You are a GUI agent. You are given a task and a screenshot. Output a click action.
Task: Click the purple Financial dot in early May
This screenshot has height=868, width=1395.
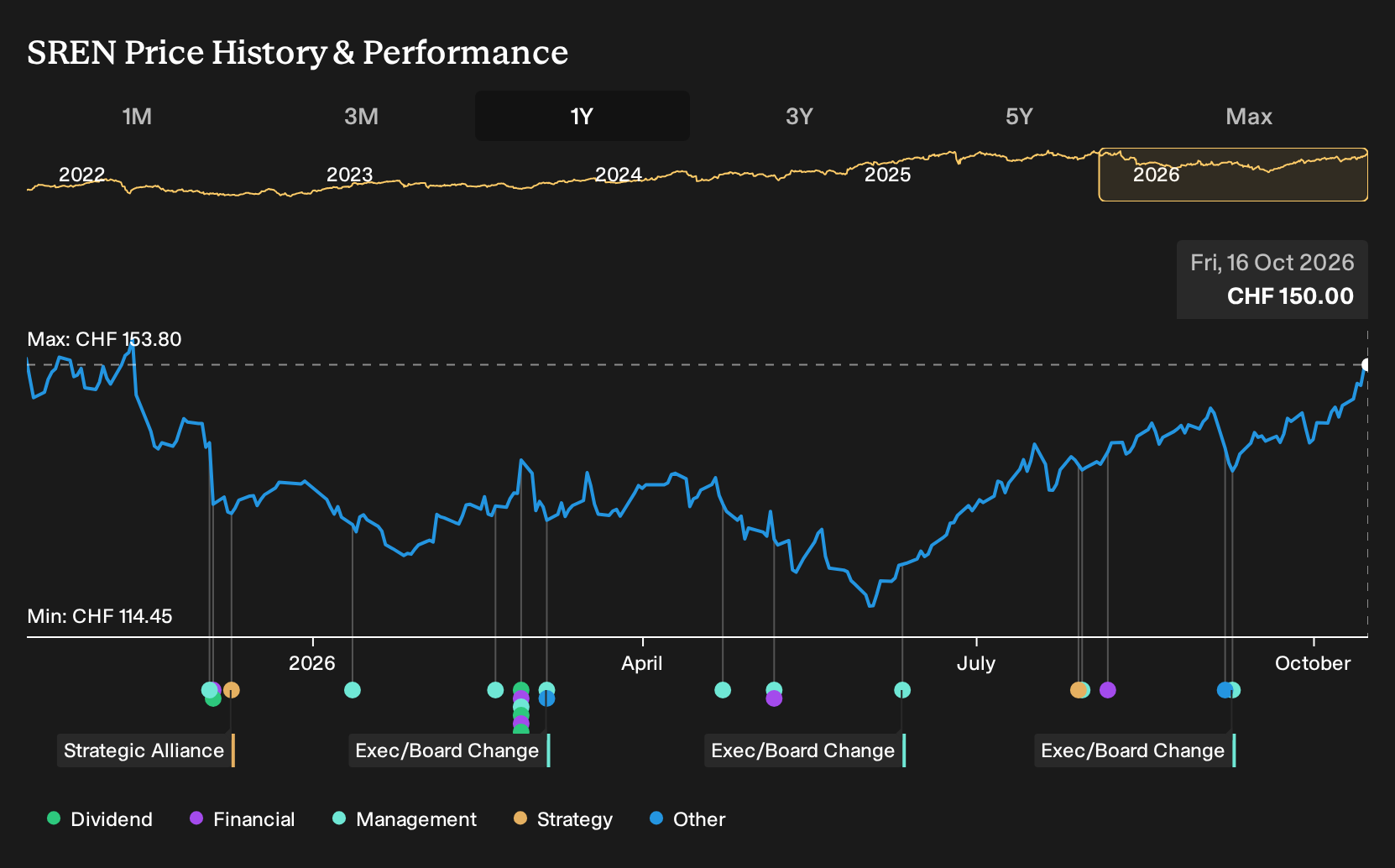click(774, 698)
